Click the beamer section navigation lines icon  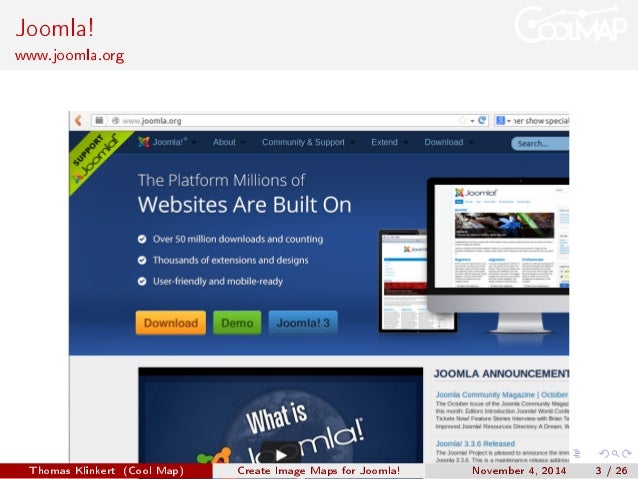click(x=577, y=453)
